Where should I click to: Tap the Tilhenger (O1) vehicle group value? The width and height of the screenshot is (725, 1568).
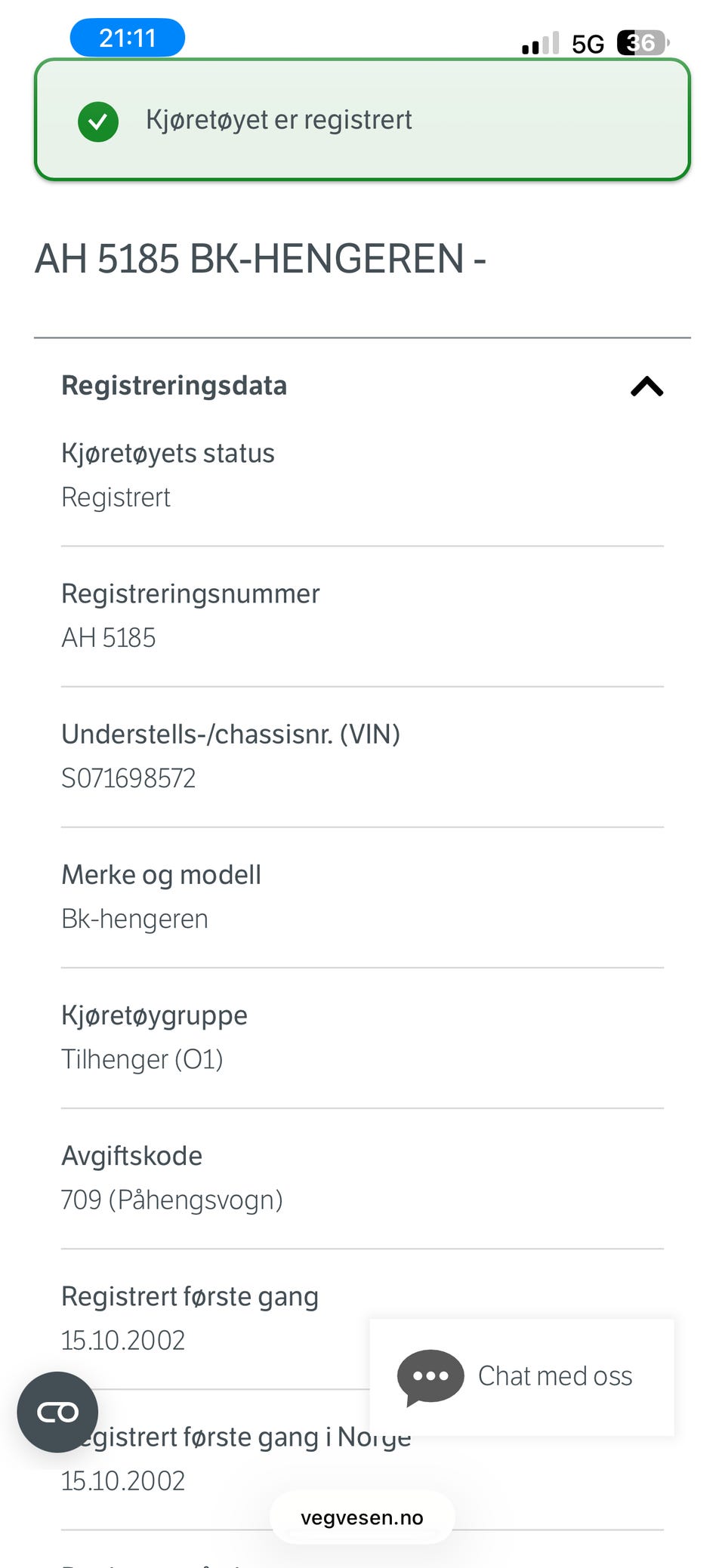(x=142, y=1059)
